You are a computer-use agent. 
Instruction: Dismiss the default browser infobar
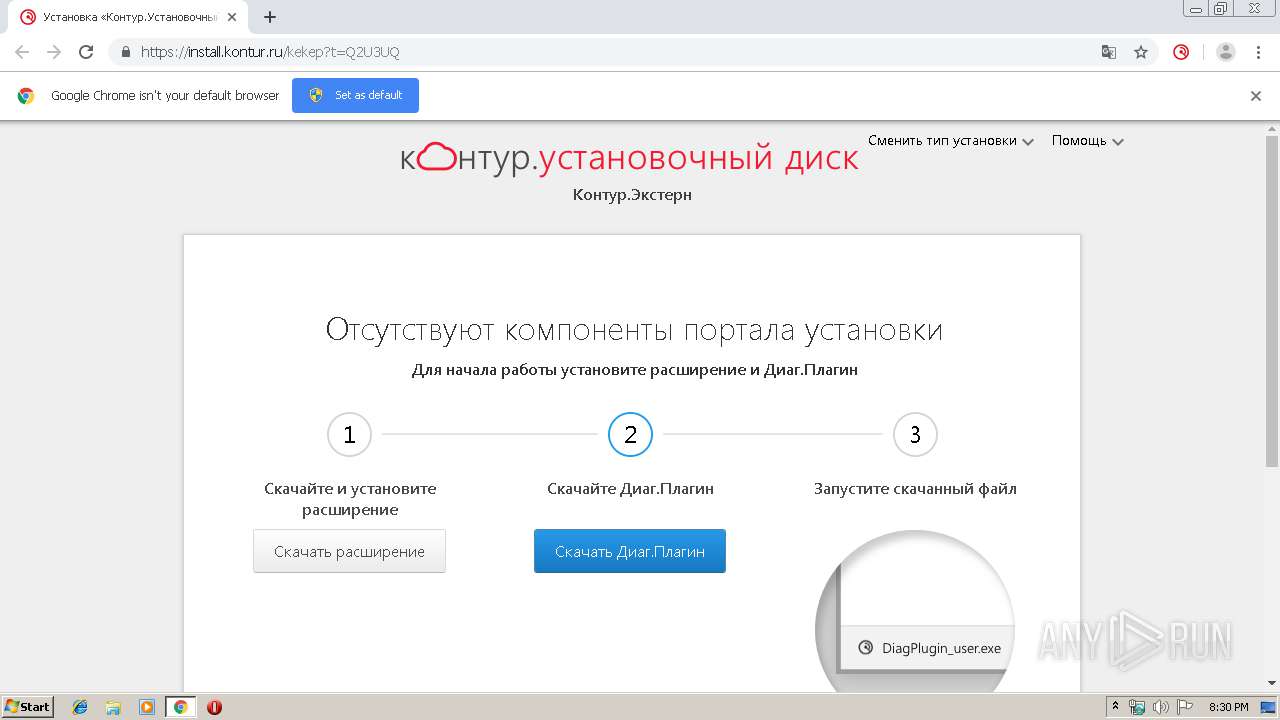pos(1256,96)
